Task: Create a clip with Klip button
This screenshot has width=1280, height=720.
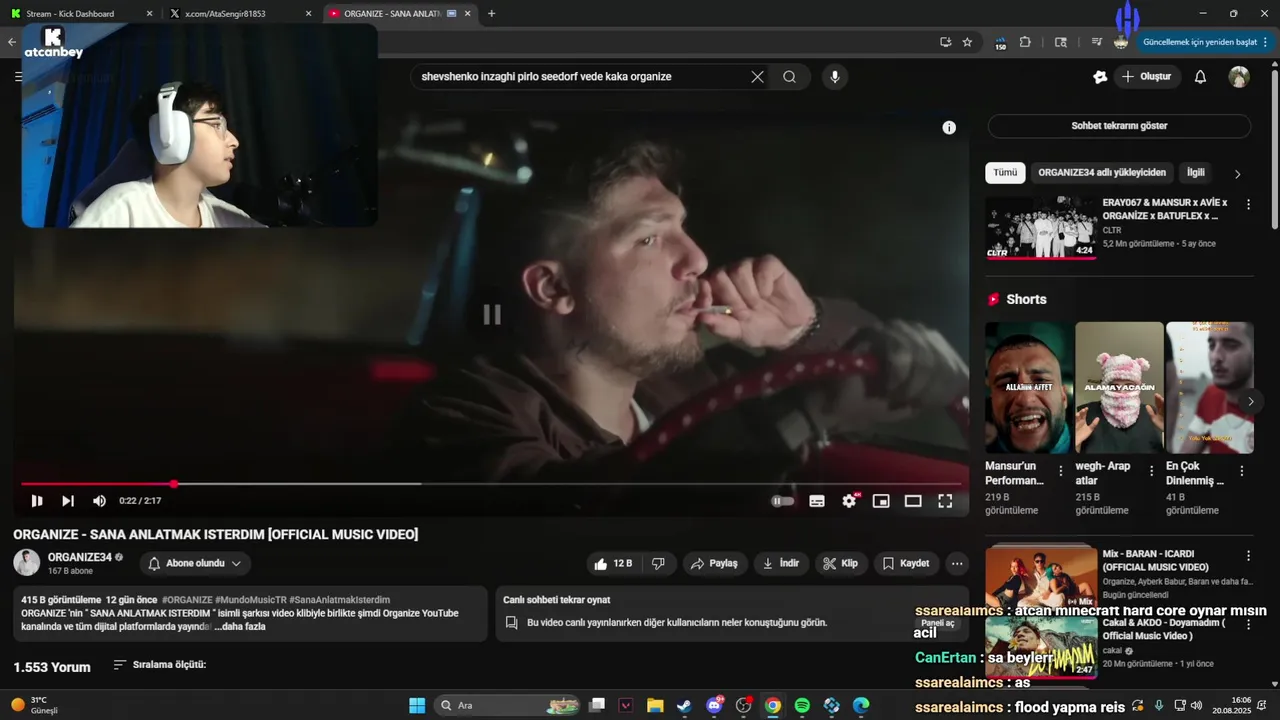Action: [841, 563]
